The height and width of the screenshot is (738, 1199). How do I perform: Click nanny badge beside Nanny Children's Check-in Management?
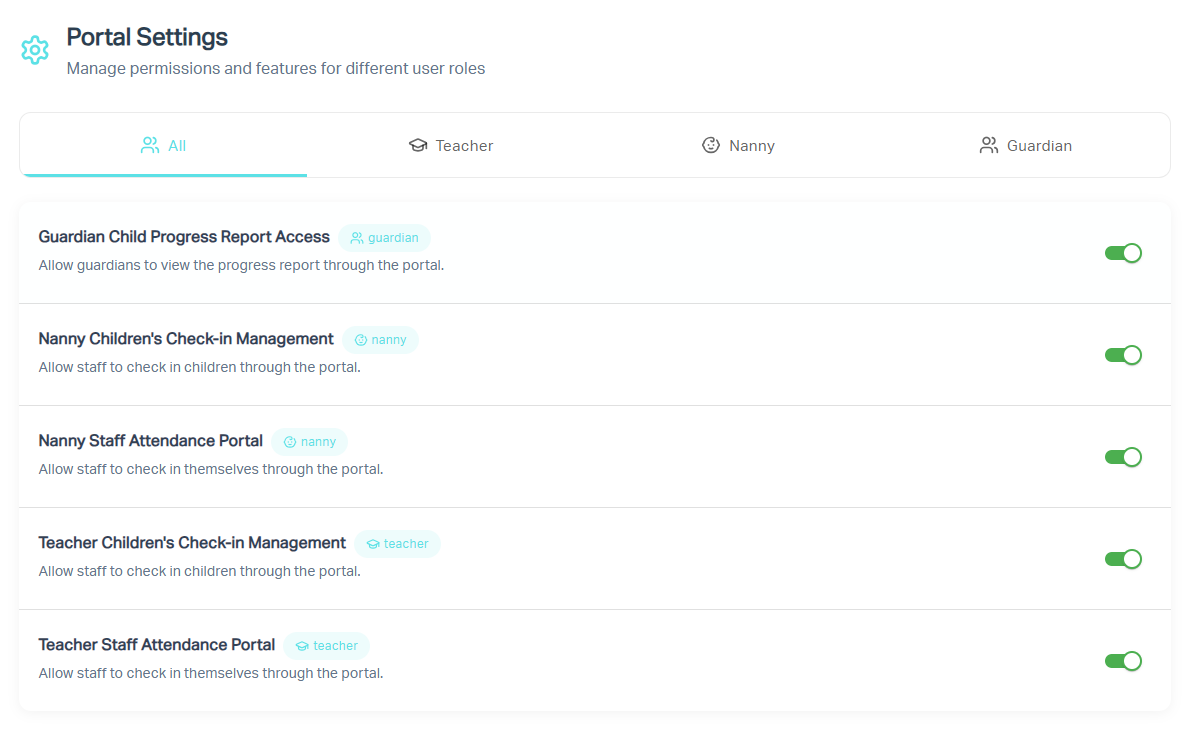coord(380,340)
